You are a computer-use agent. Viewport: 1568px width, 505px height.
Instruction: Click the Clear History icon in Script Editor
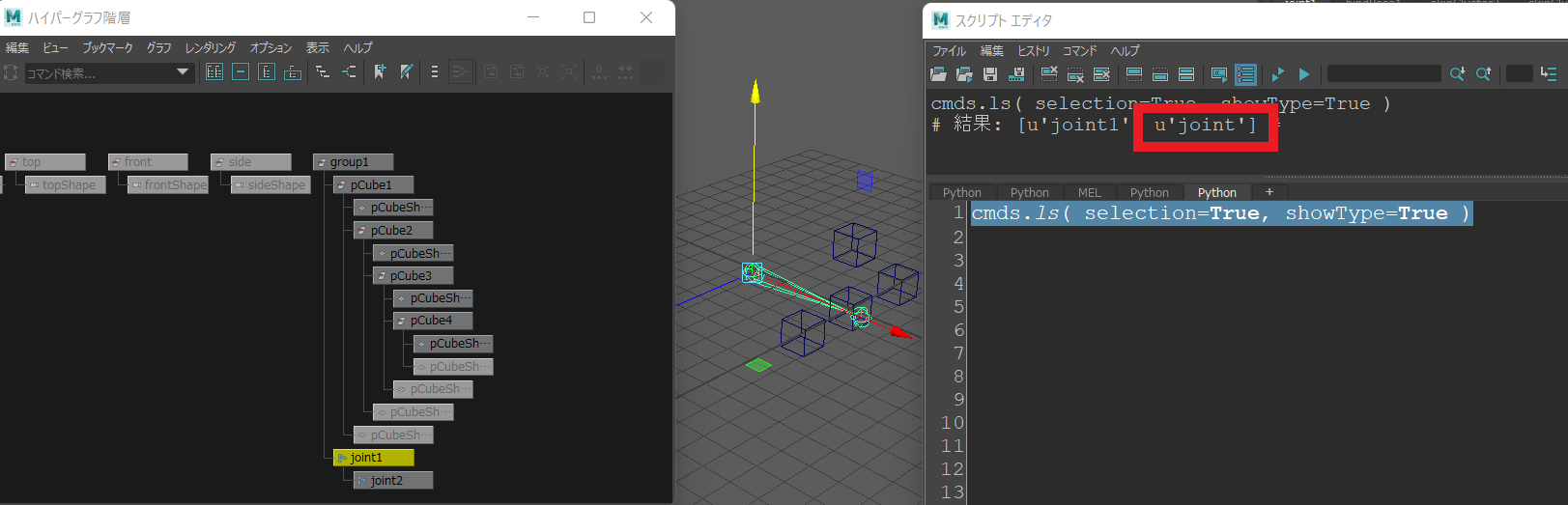pyautogui.click(x=1049, y=74)
